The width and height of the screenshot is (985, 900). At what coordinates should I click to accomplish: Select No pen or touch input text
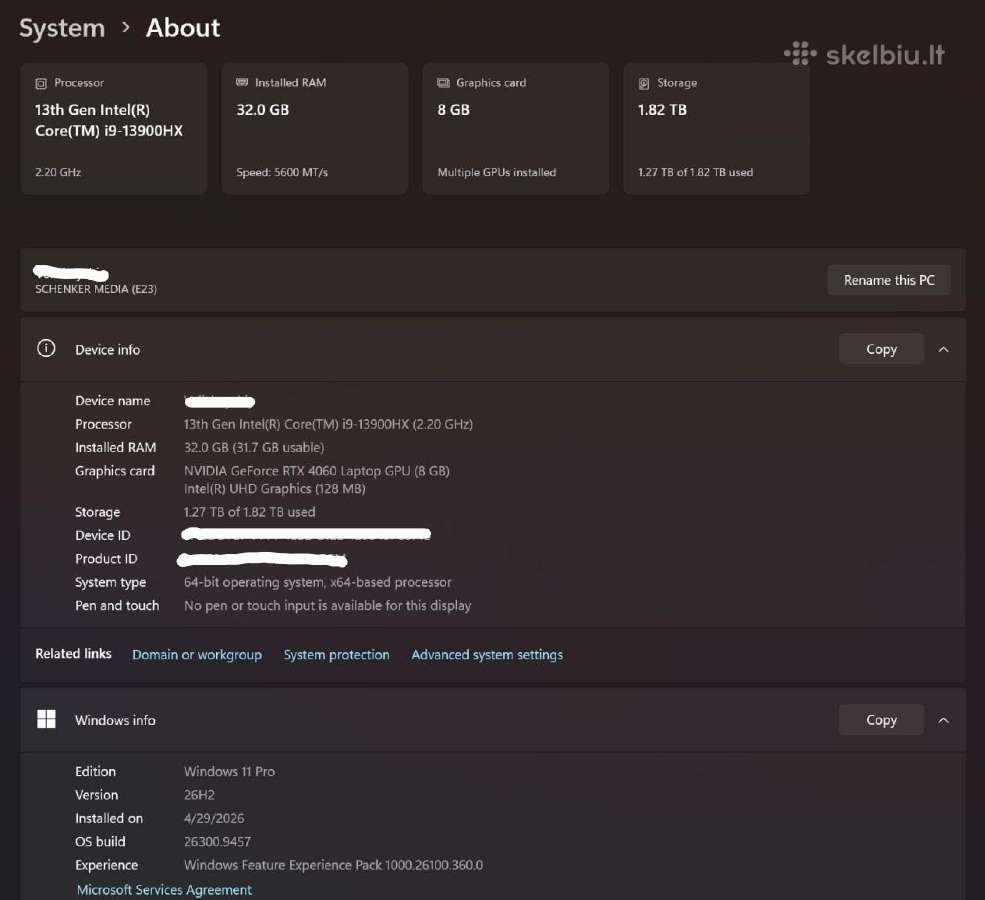pyautogui.click(x=327, y=605)
